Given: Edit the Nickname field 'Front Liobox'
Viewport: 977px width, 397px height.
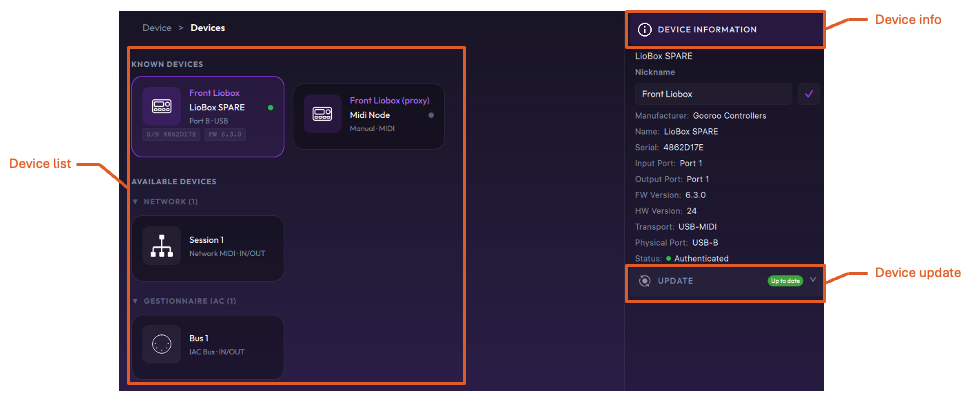Looking at the screenshot, I should pyautogui.click(x=713, y=94).
